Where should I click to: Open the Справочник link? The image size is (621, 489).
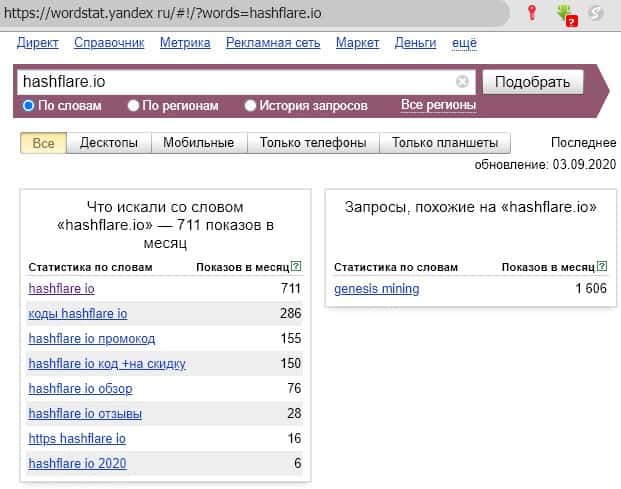[109, 43]
